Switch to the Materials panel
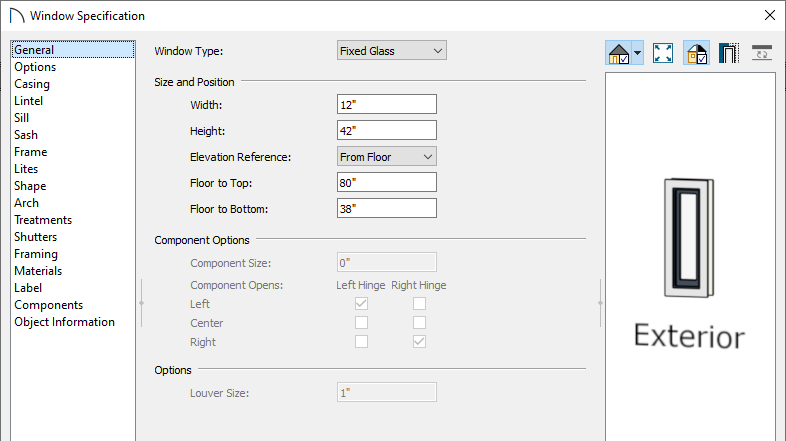The height and width of the screenshot is (441, 786). 38,271
